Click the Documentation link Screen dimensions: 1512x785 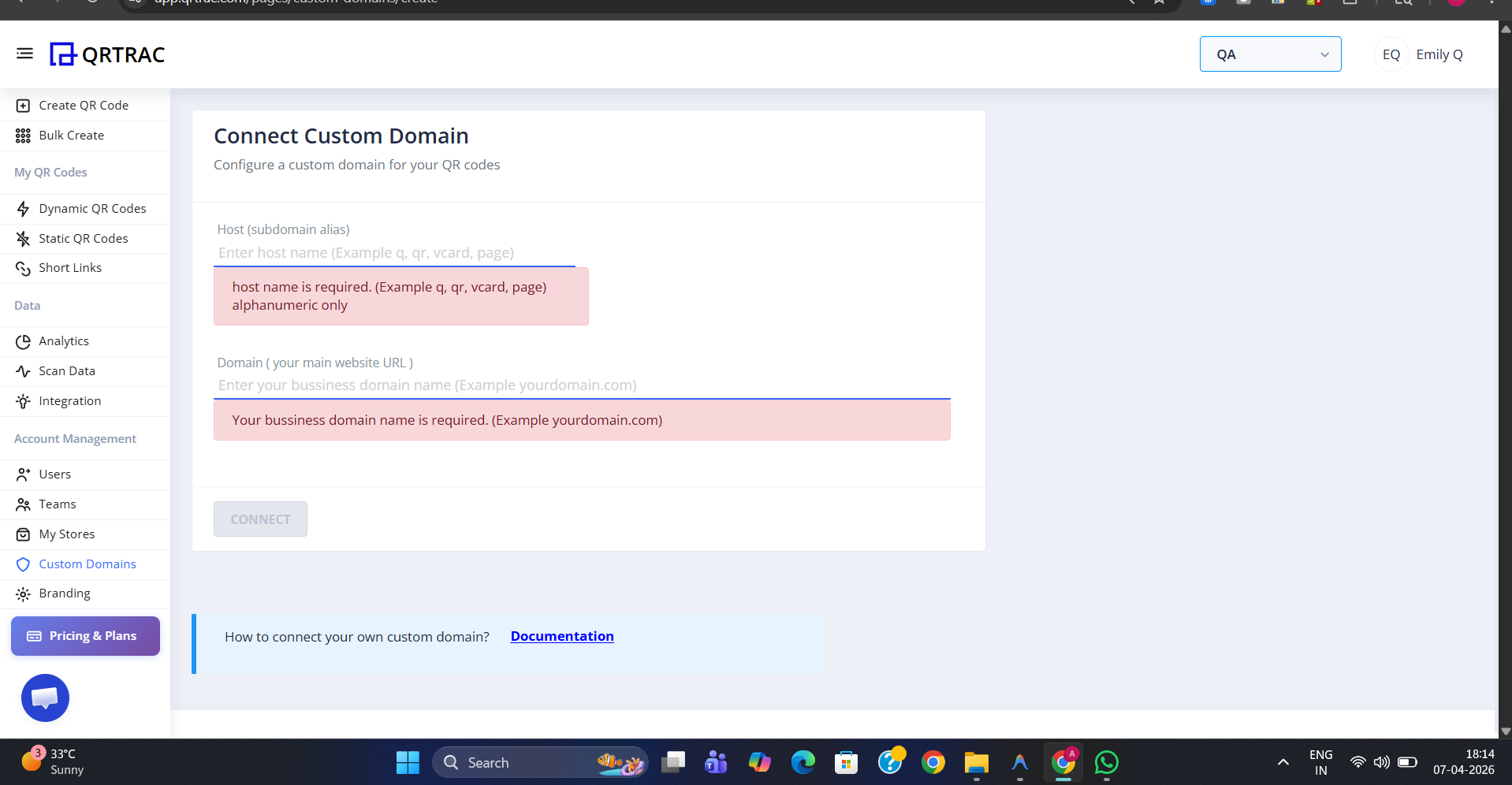pos(561,636)
